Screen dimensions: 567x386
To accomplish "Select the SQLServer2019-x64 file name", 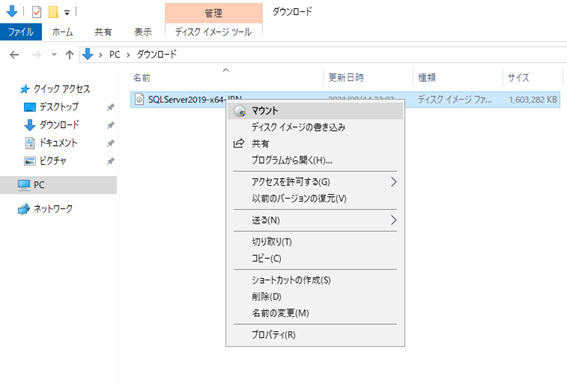I will (186, 99).
